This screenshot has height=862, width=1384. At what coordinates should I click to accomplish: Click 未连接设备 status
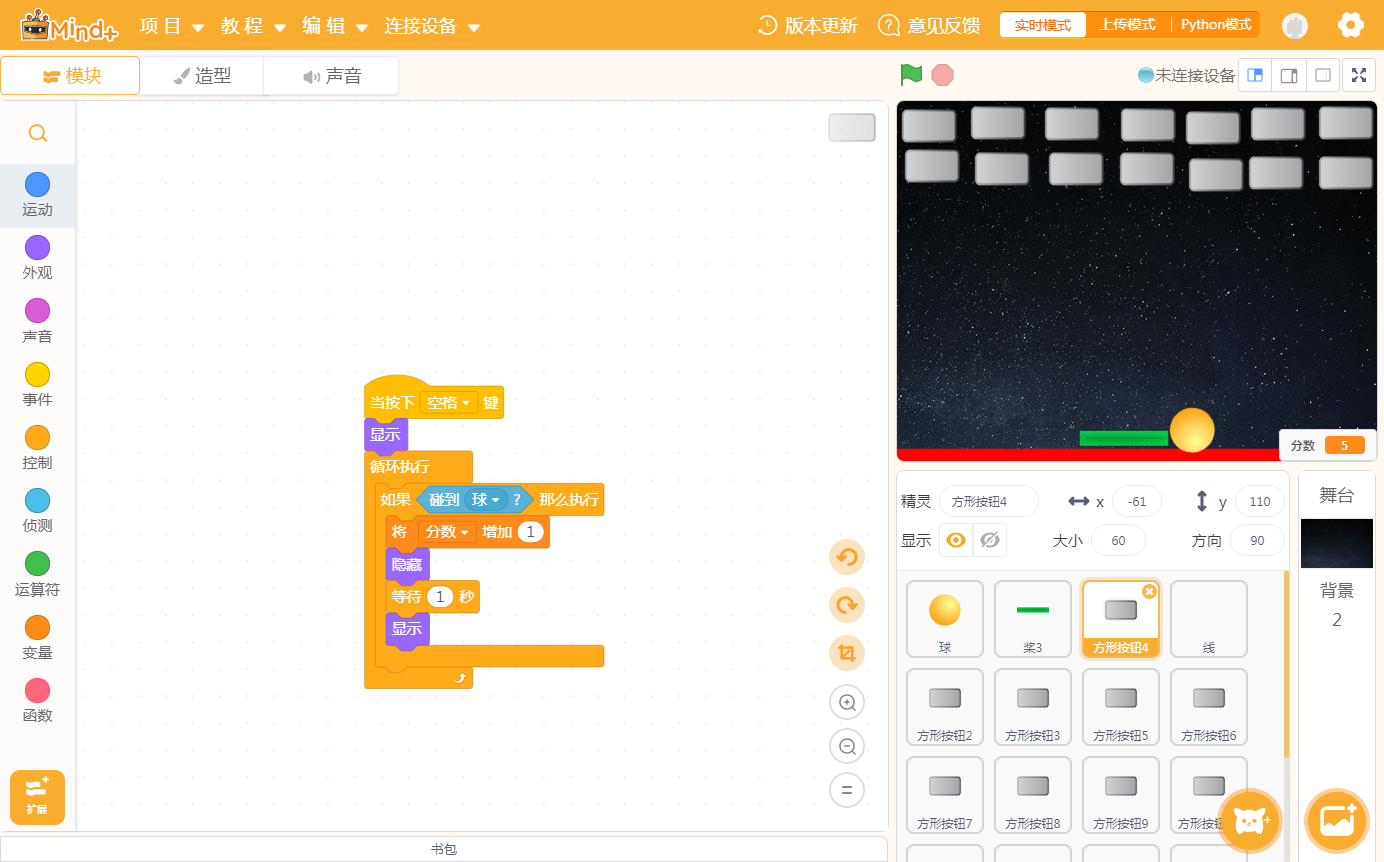(x=1187, y=75)
